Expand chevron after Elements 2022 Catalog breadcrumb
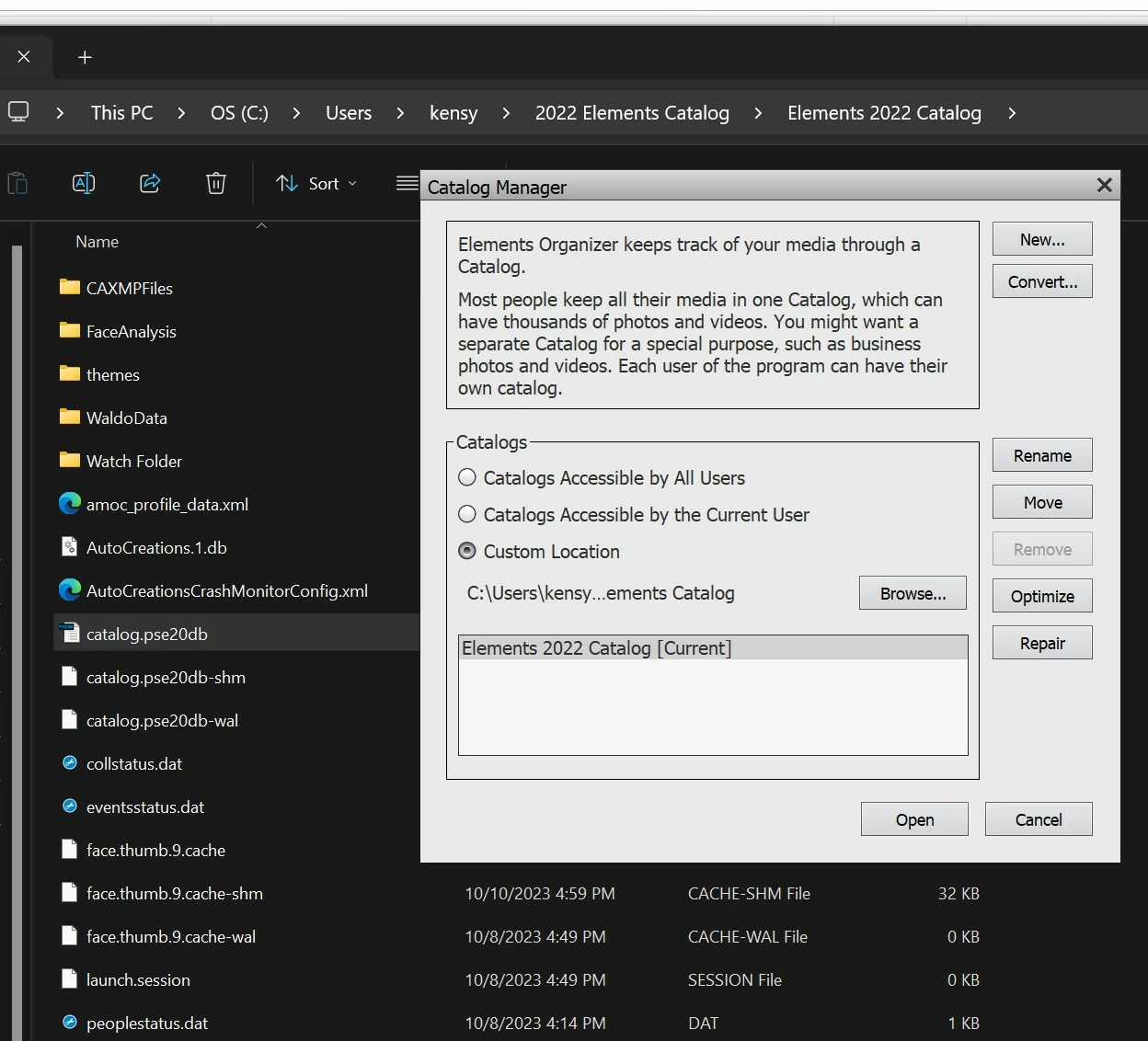 (1012, 113)
